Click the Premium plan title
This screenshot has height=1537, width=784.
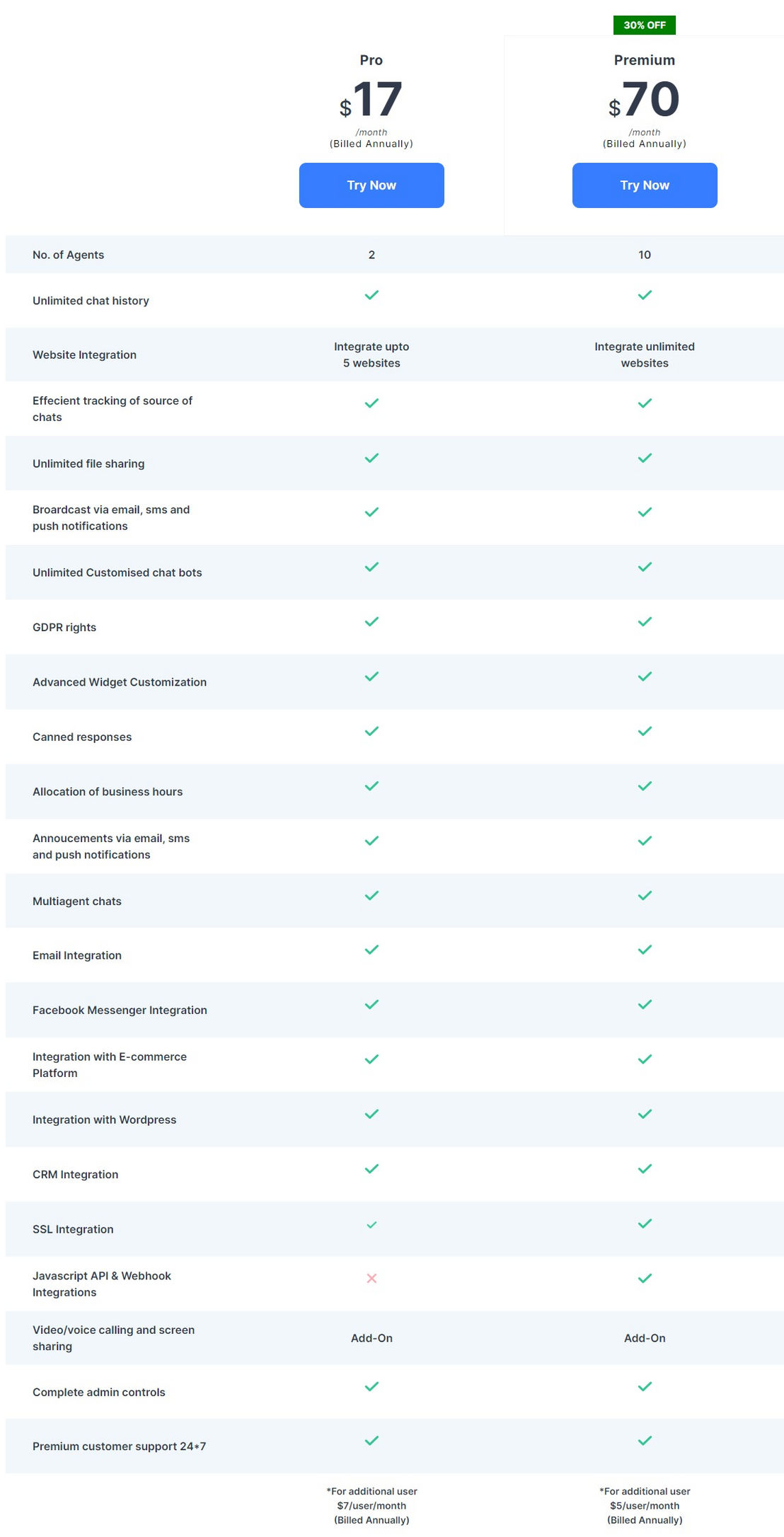pos(645,60)
